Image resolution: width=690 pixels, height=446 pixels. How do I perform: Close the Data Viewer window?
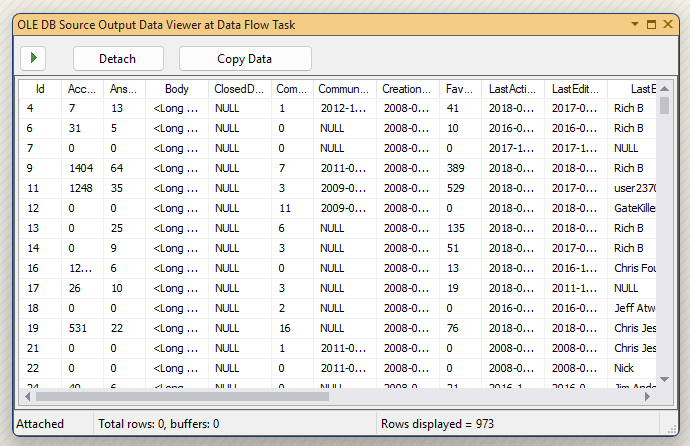pyautogui.click(x=668, y=24)
